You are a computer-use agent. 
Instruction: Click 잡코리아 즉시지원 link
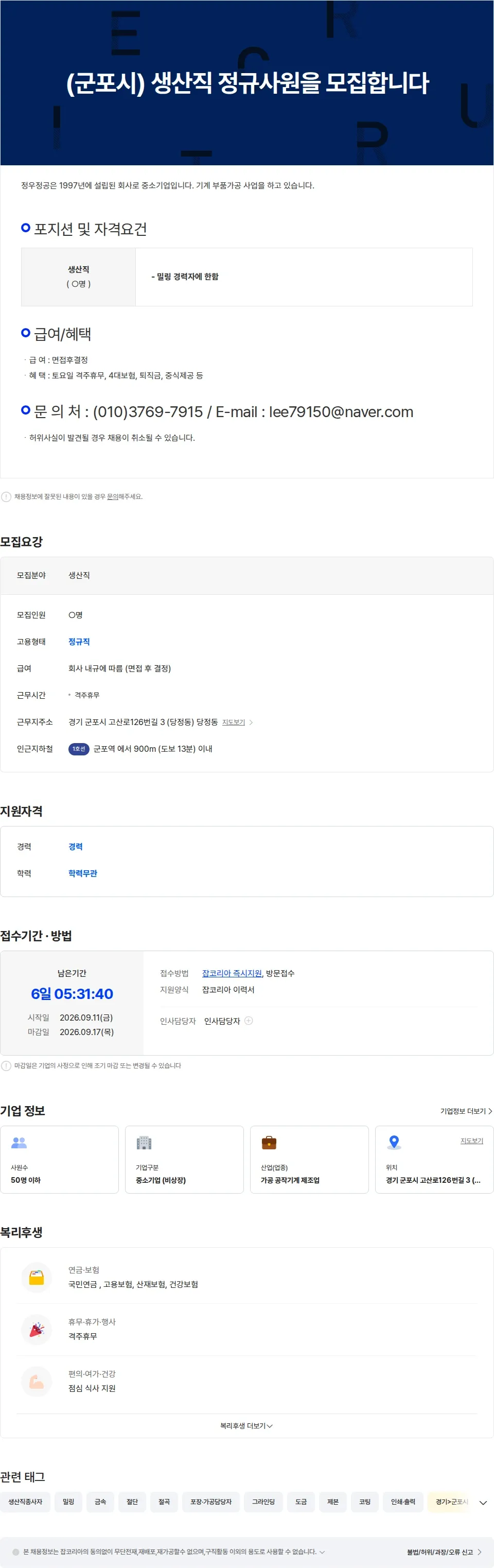tap(232, 973)
